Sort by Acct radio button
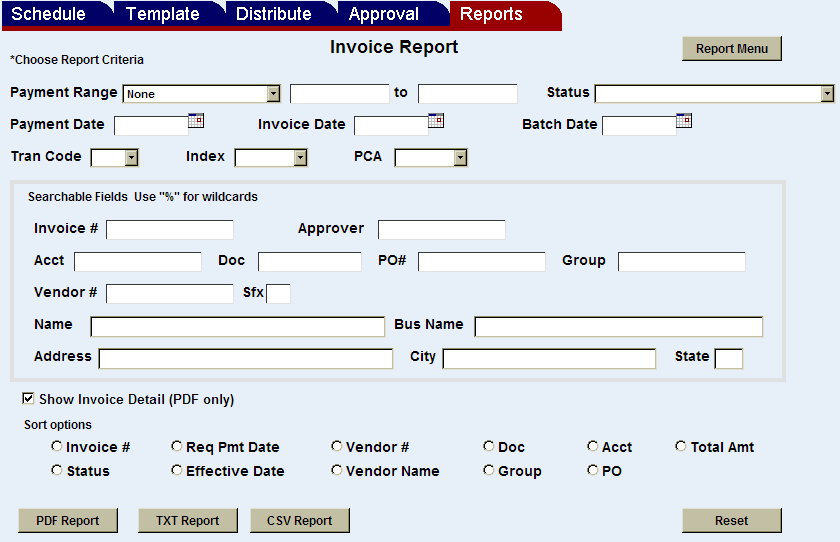This screenshot has height=542, width=840. [x=592, y=446]
